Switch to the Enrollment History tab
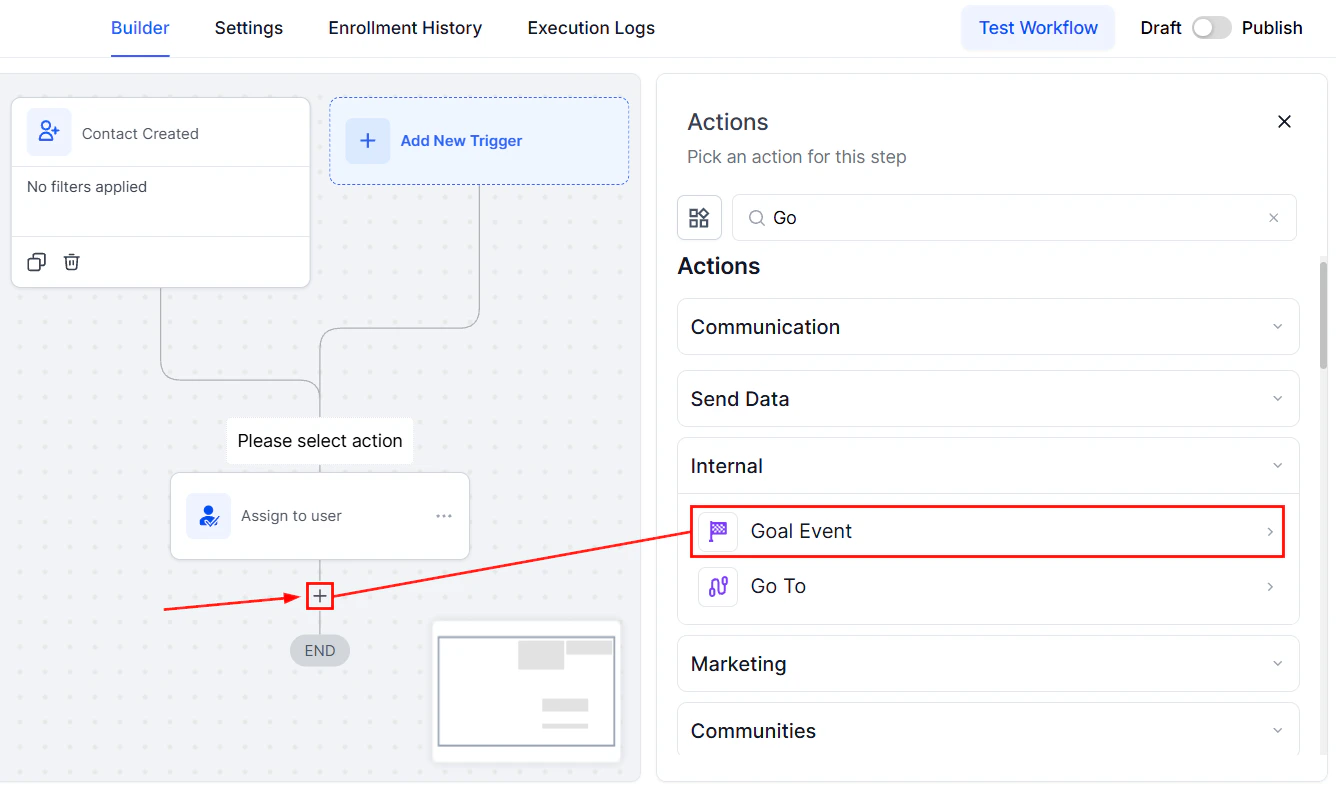1336x789 pixels. coord(404,28)
